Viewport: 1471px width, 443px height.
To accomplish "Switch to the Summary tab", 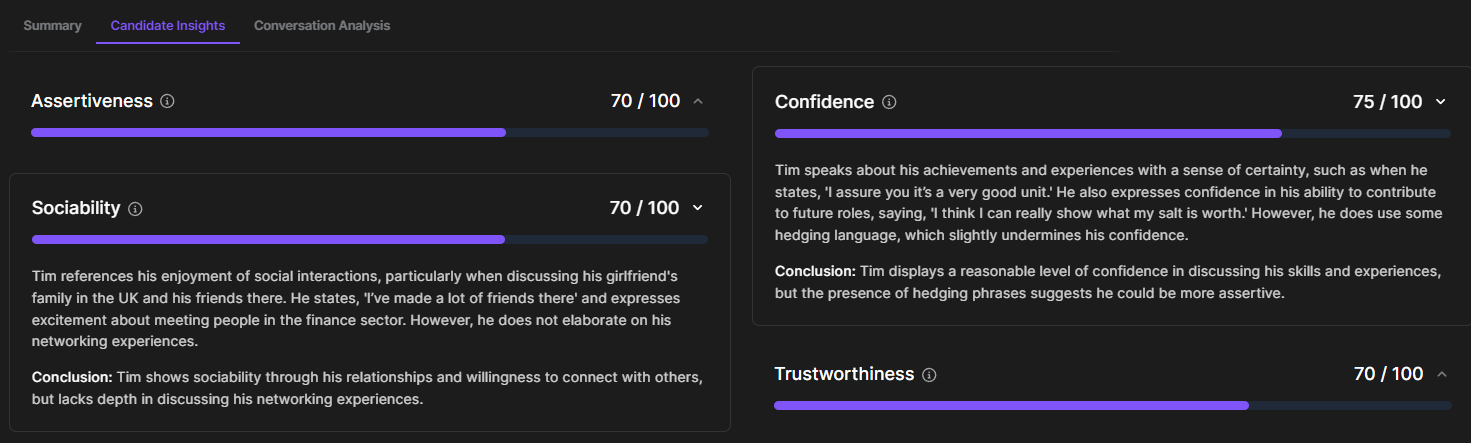I will tap(52, 25).
